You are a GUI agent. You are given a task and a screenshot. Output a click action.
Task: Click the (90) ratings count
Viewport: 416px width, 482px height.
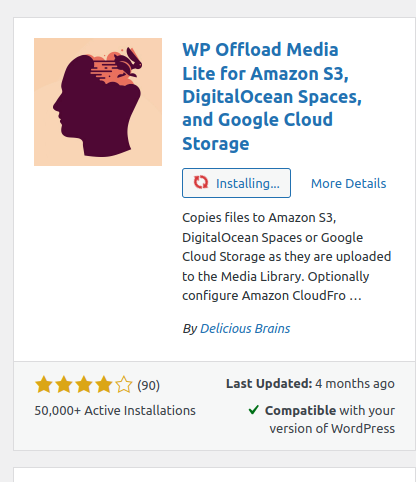[149, 385]
